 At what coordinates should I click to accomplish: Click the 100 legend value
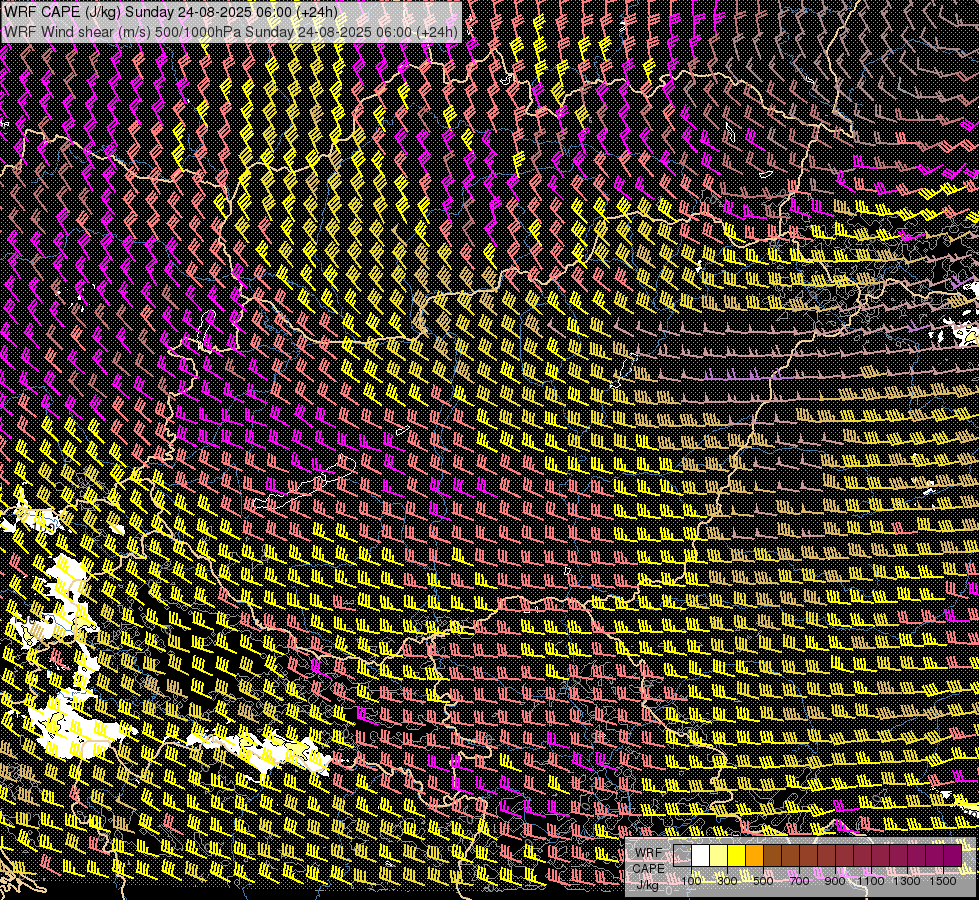point(691,881)
